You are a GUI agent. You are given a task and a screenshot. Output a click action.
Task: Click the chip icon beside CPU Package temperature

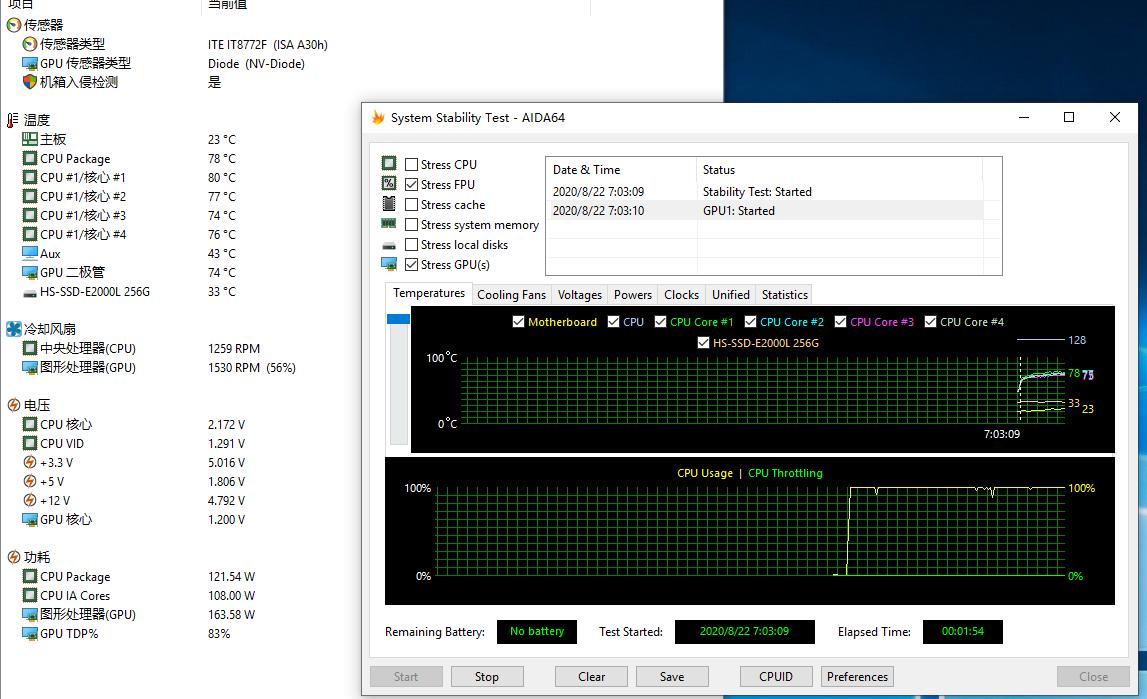[x=29, y=158]
